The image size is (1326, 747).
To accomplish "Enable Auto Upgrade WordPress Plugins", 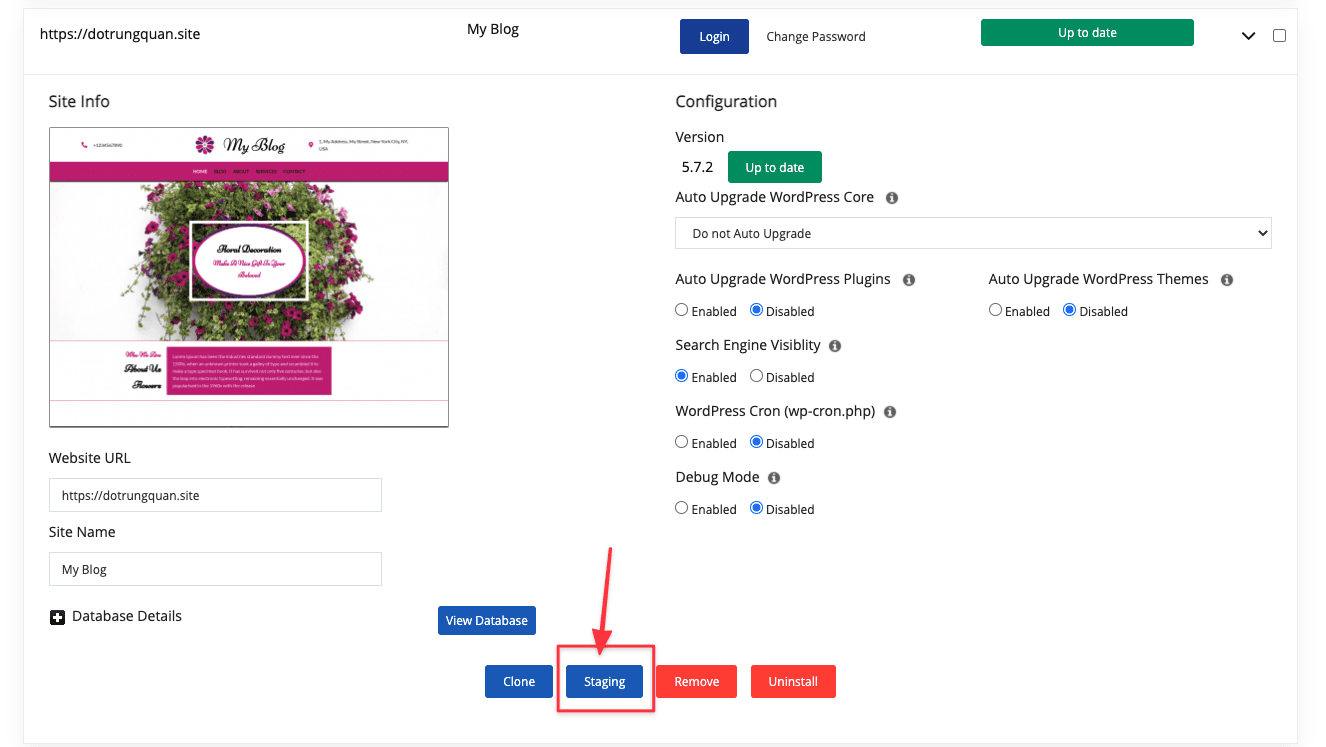I will click(x=681, y=310).
